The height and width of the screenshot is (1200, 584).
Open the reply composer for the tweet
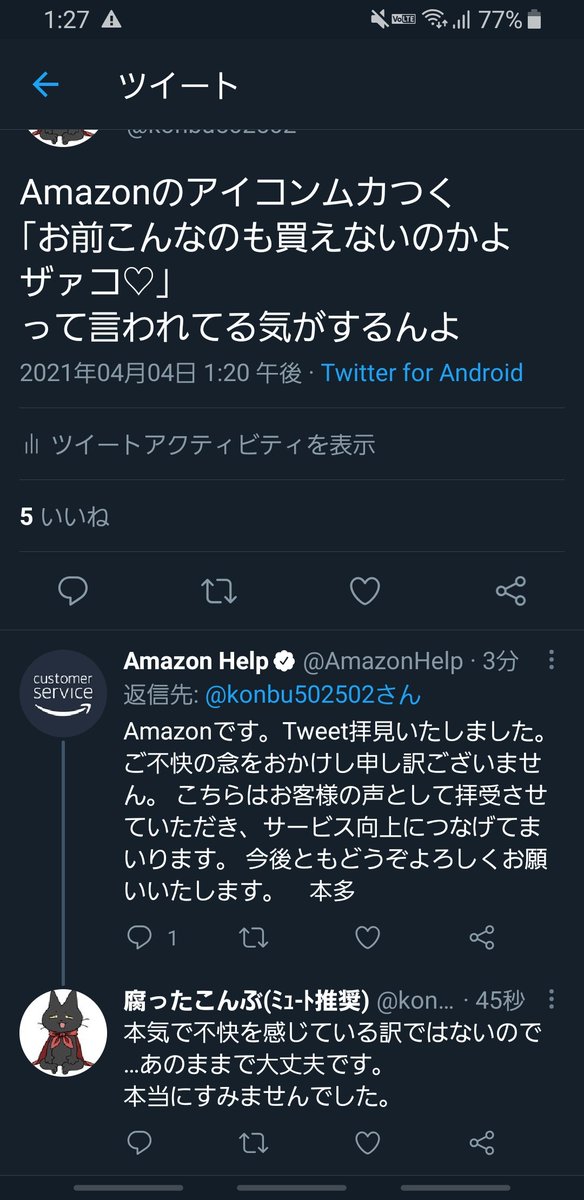(x=75, y=593)
